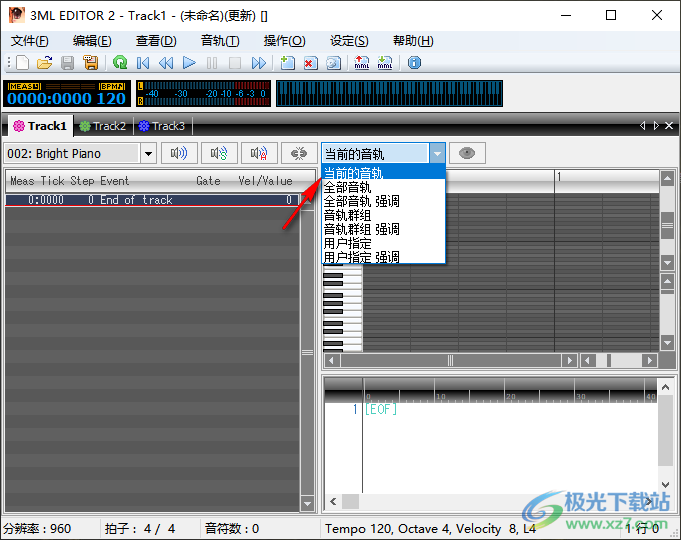Image resolution: width=681 pixels, height=540 pixels.
Task: Close the track tab with the white X
Action: pos(669,126)
